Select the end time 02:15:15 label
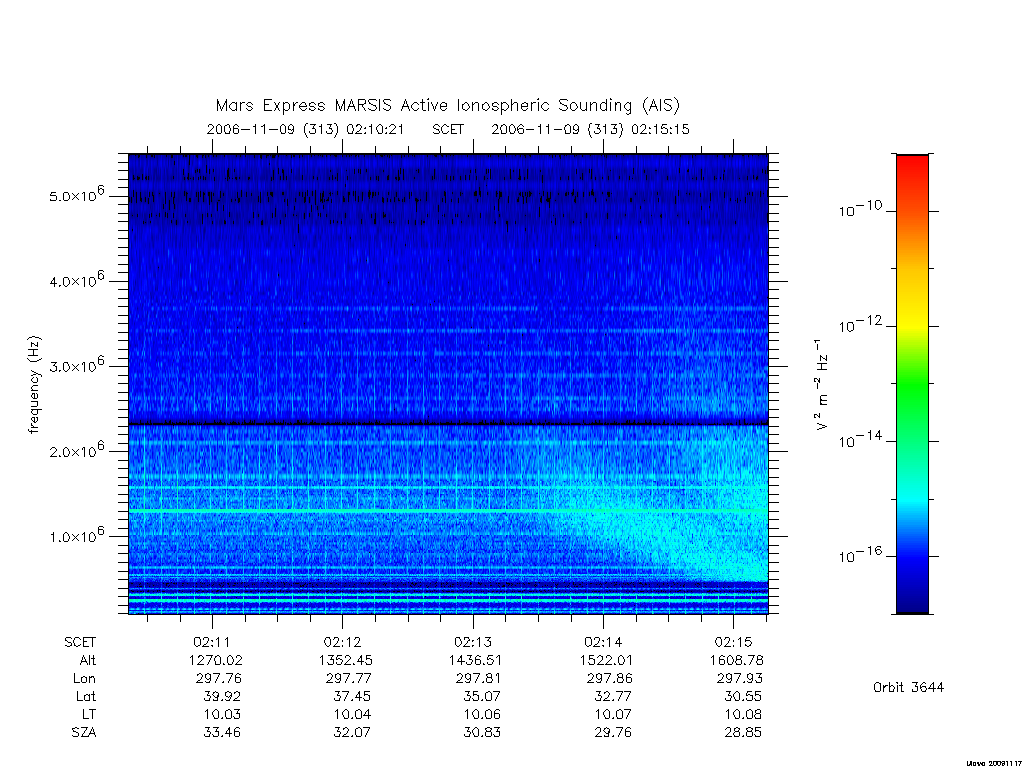The image size is (1024, 768). click(x=660, y=129)
